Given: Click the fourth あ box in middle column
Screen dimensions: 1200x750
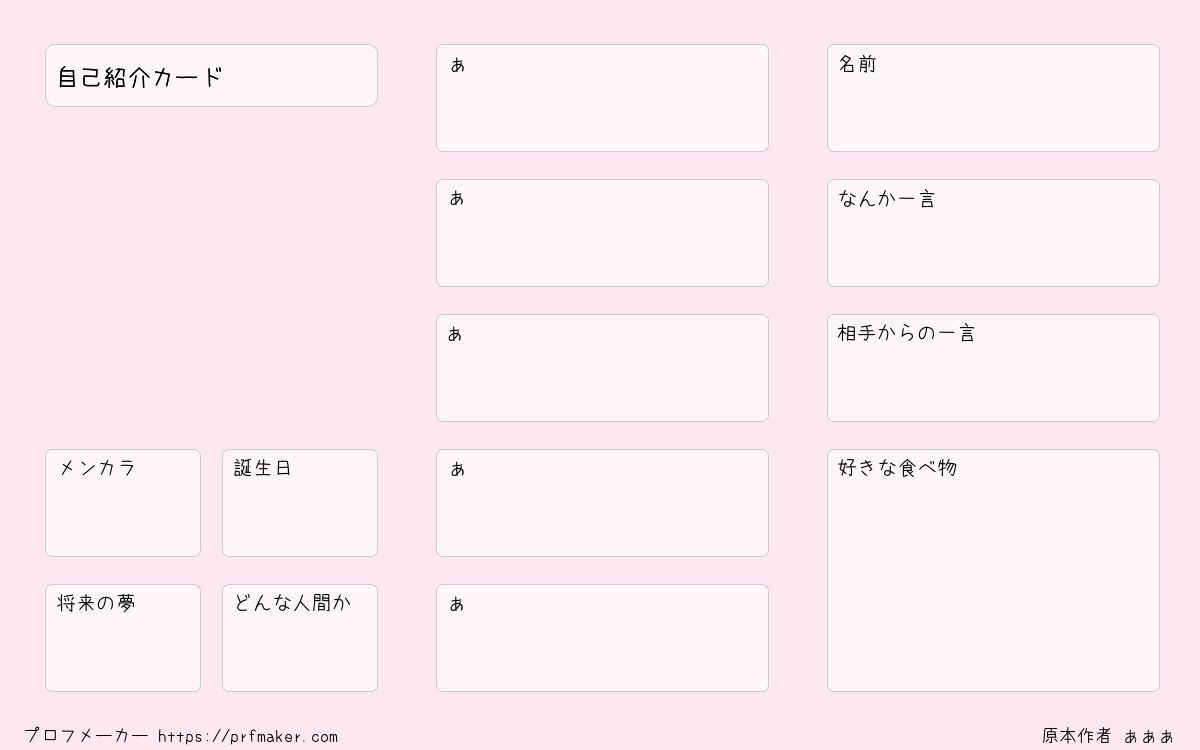Looking at the screenshot, I should click(602, 503).
